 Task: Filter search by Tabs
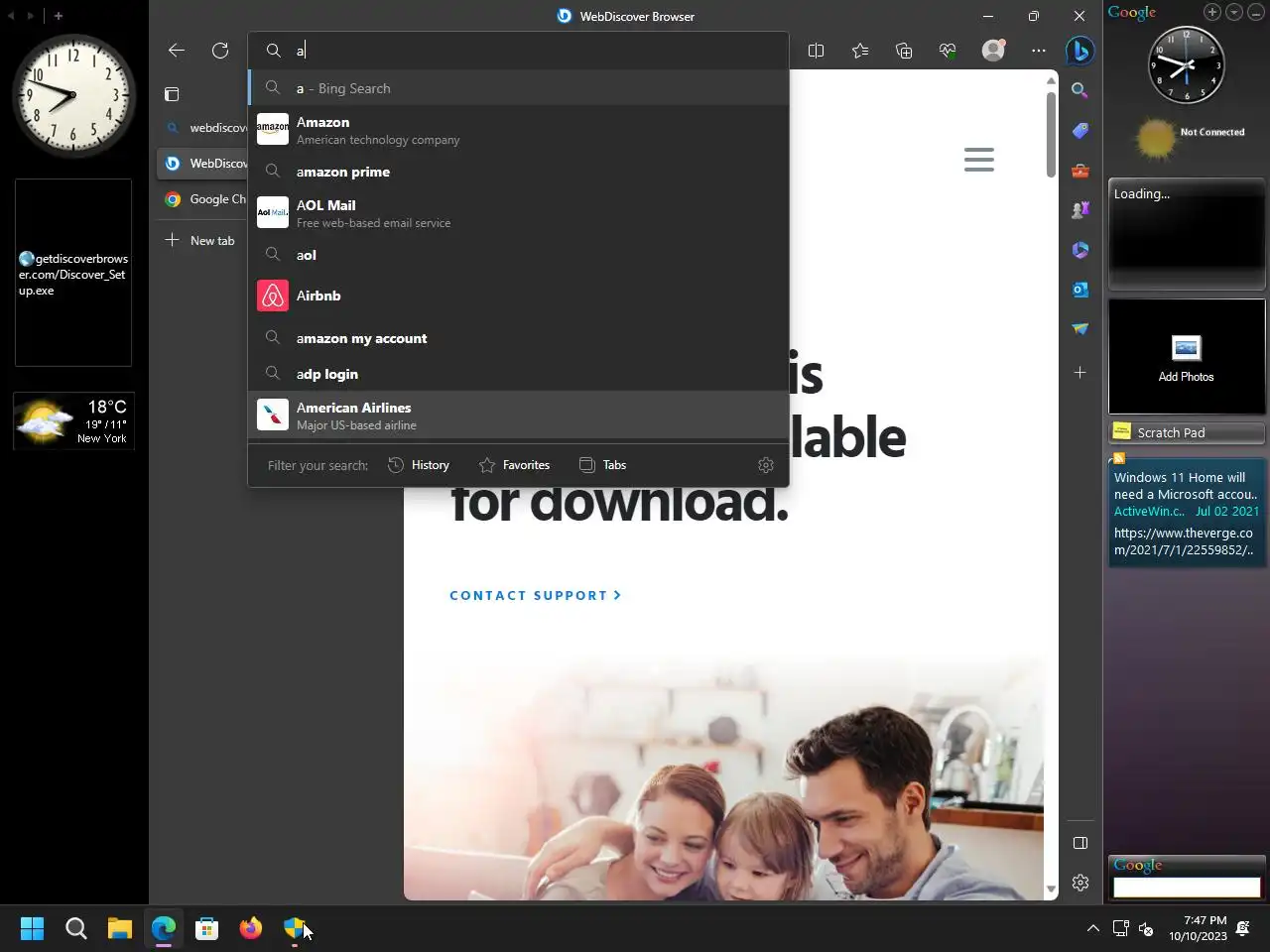[602, 465]
